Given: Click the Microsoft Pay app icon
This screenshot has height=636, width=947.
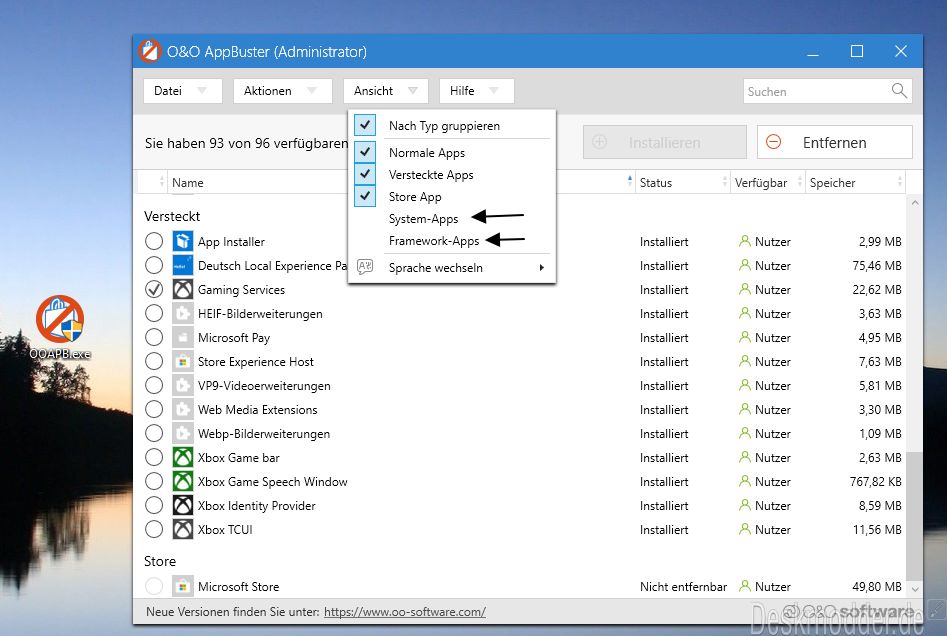Looking at the screenshot, I should click(x=182, y=338).
